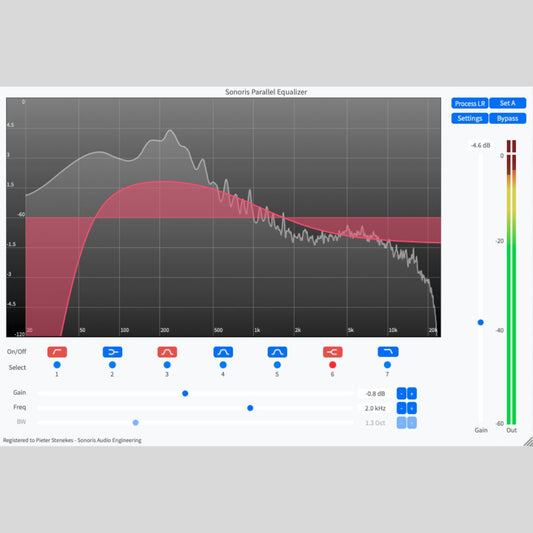Screen dimensions: 533x533
Task: Click the 'Sonoris Parallel Equalizer' title
Action: pyautogui.click(x=266, y=92)
